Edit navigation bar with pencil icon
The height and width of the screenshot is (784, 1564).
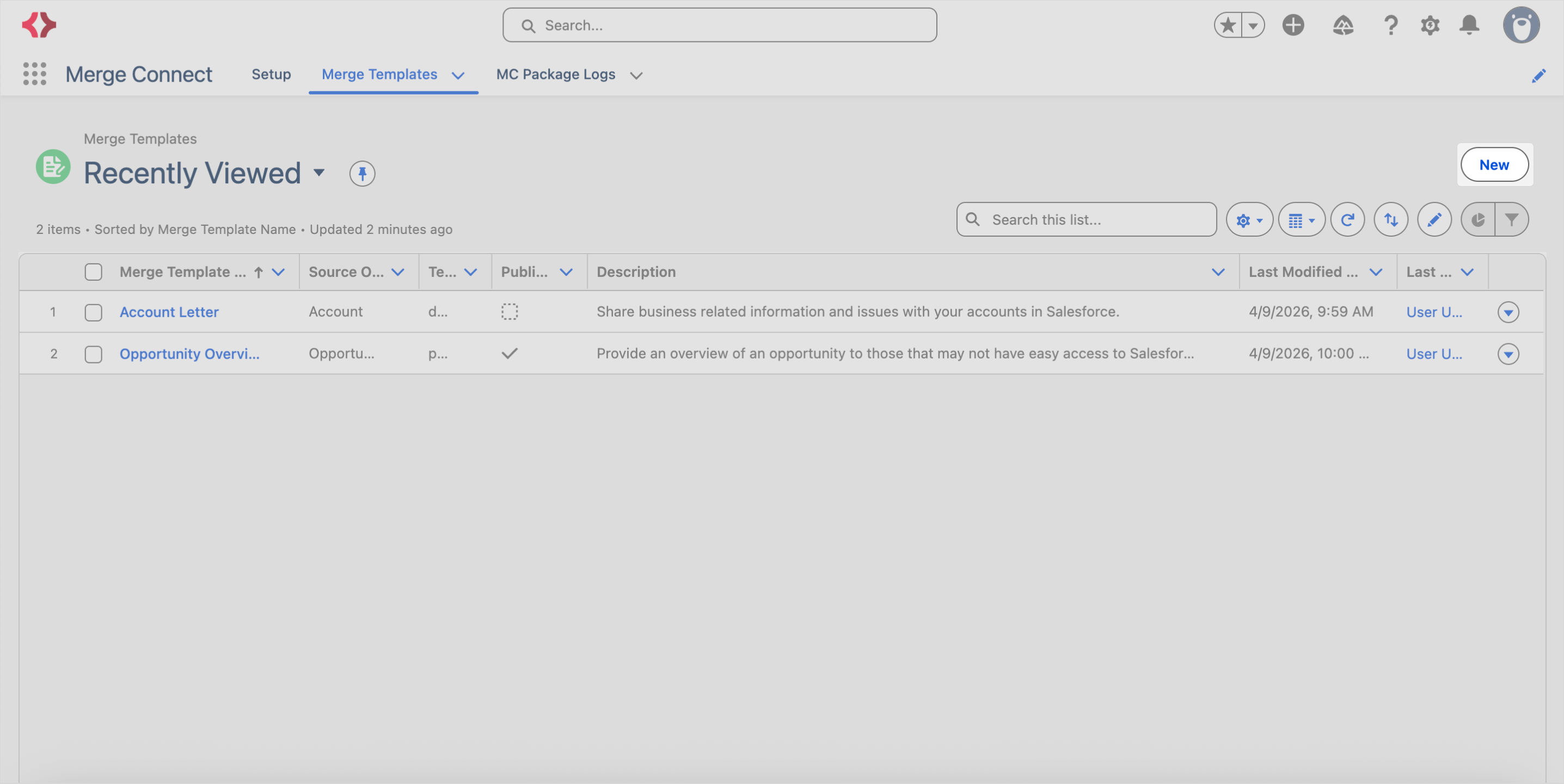1538,75
